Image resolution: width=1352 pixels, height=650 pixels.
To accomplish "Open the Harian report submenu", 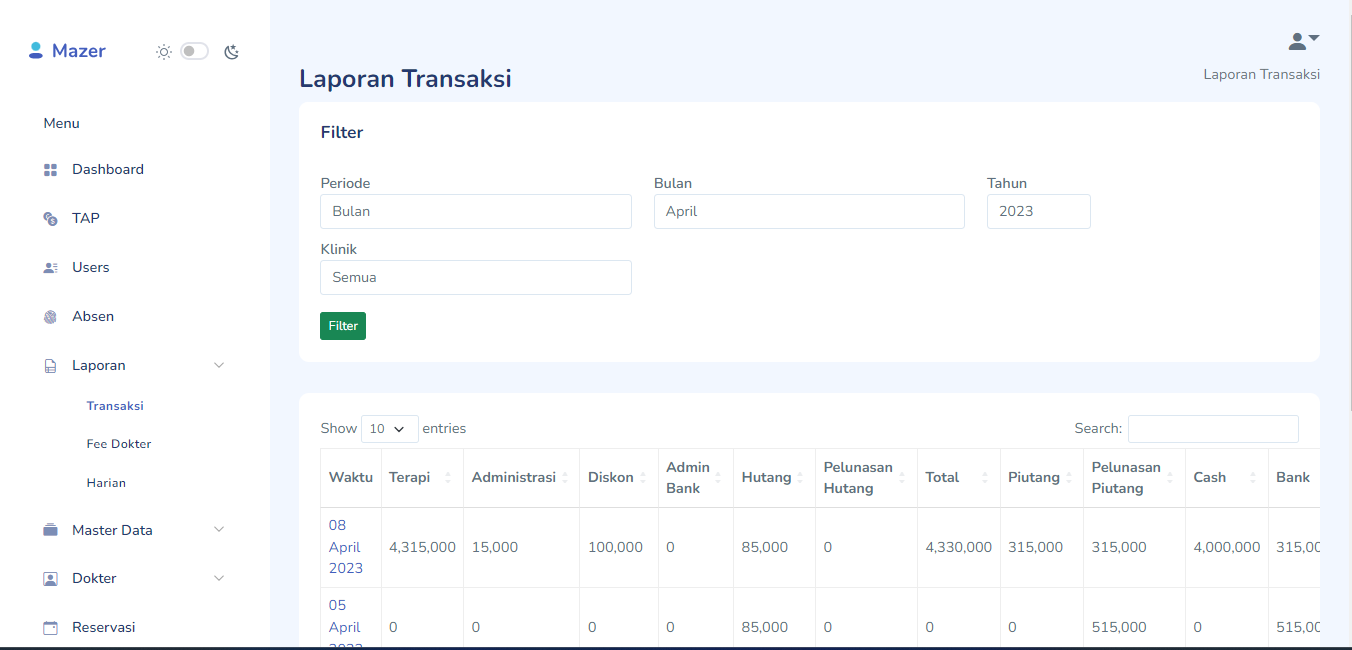I will pos(106,483).
